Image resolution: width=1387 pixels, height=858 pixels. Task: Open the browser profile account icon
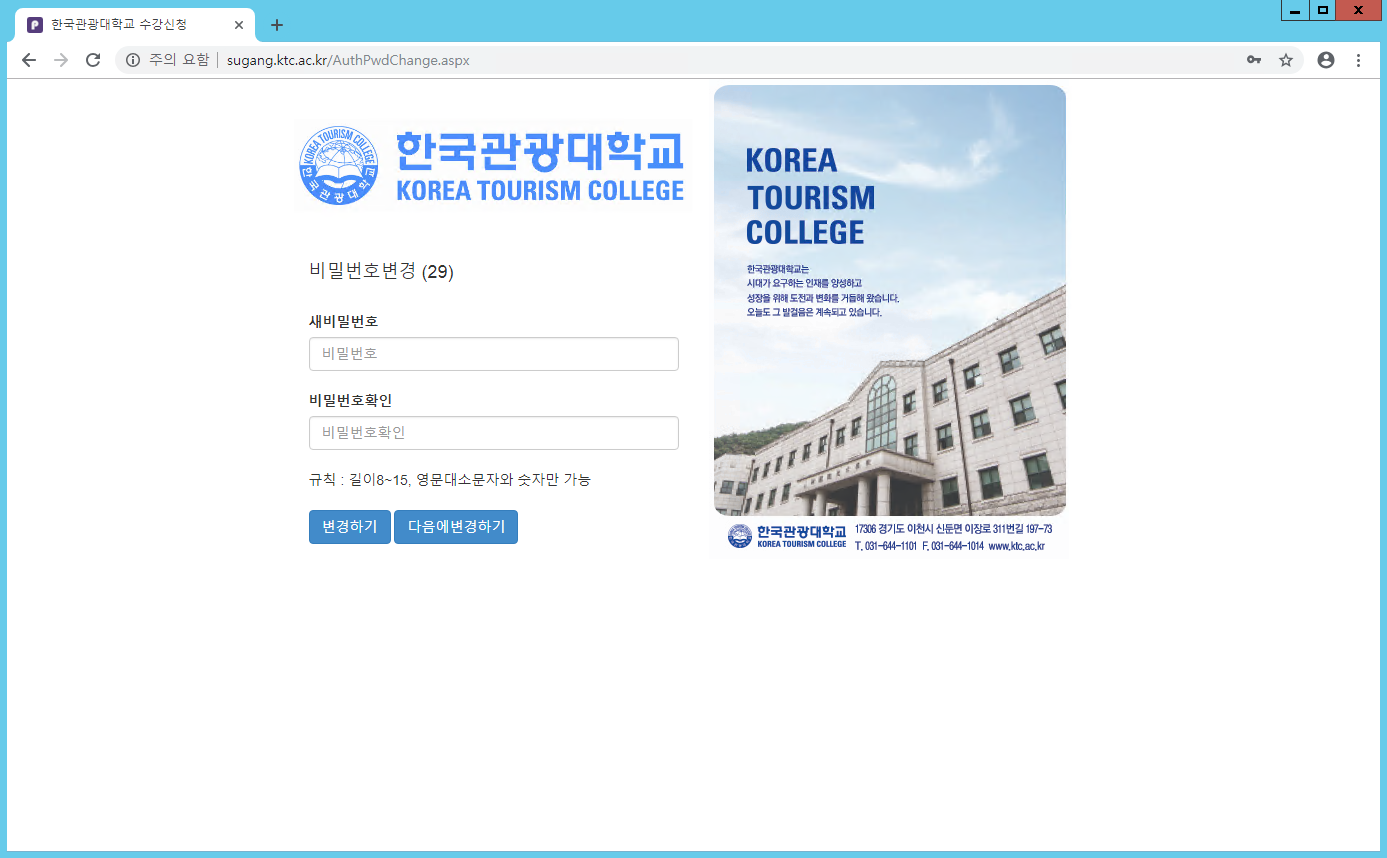pos(1325,60)
